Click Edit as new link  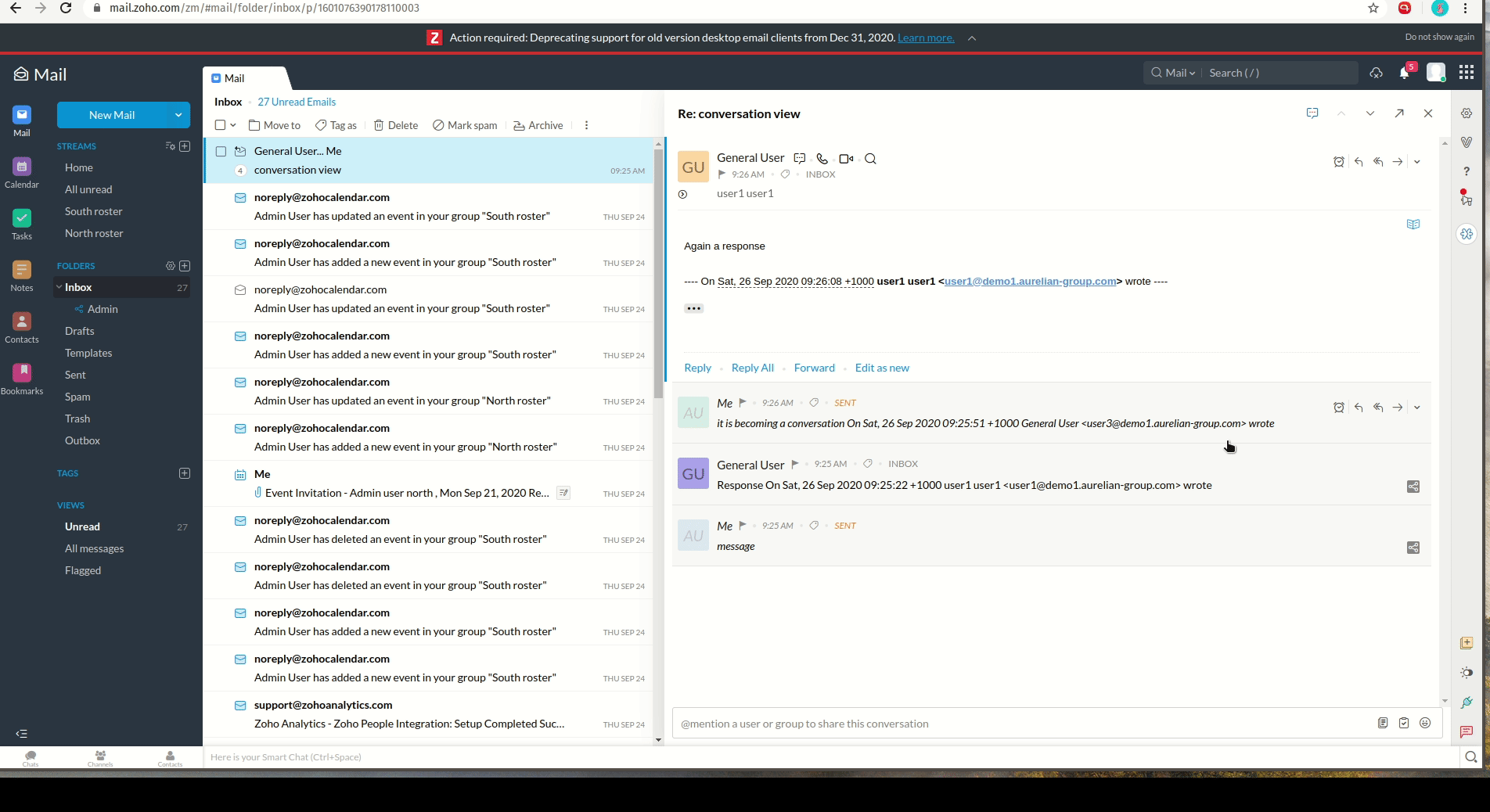(x=882, y=368)
